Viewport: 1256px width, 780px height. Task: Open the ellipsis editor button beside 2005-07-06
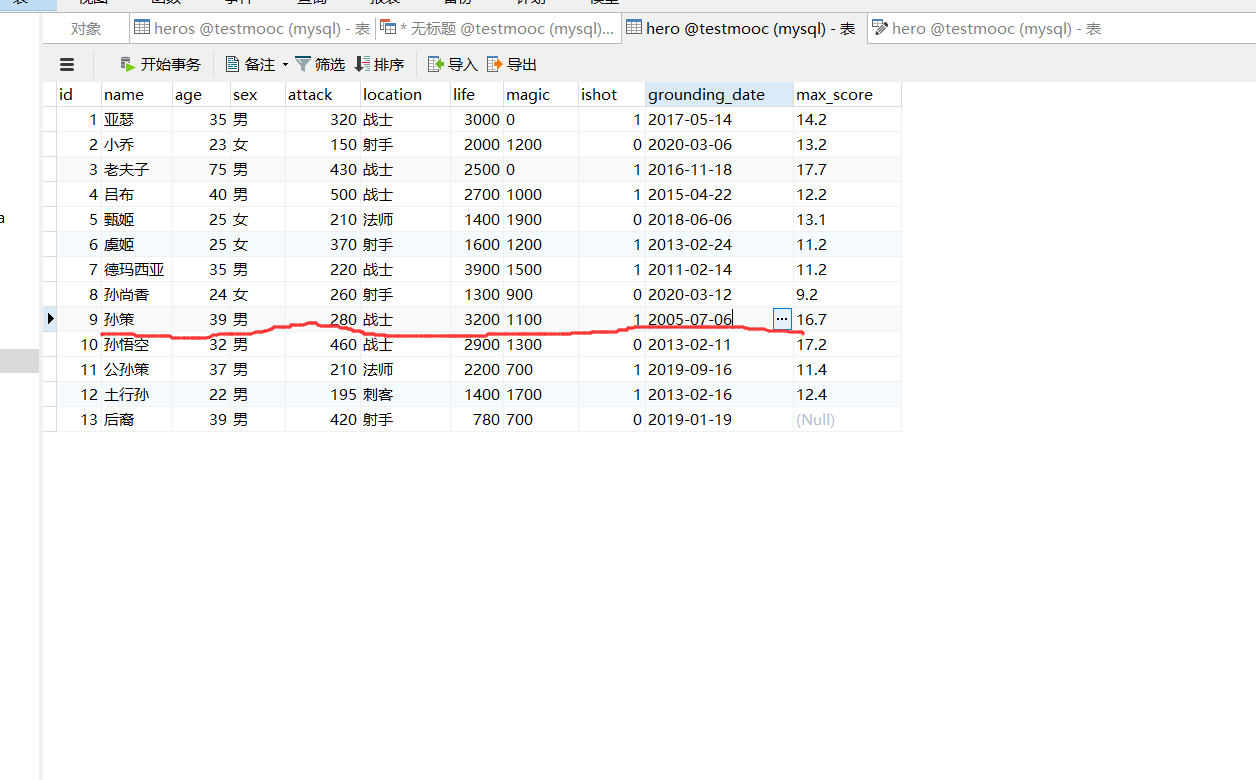coord(782,319)
